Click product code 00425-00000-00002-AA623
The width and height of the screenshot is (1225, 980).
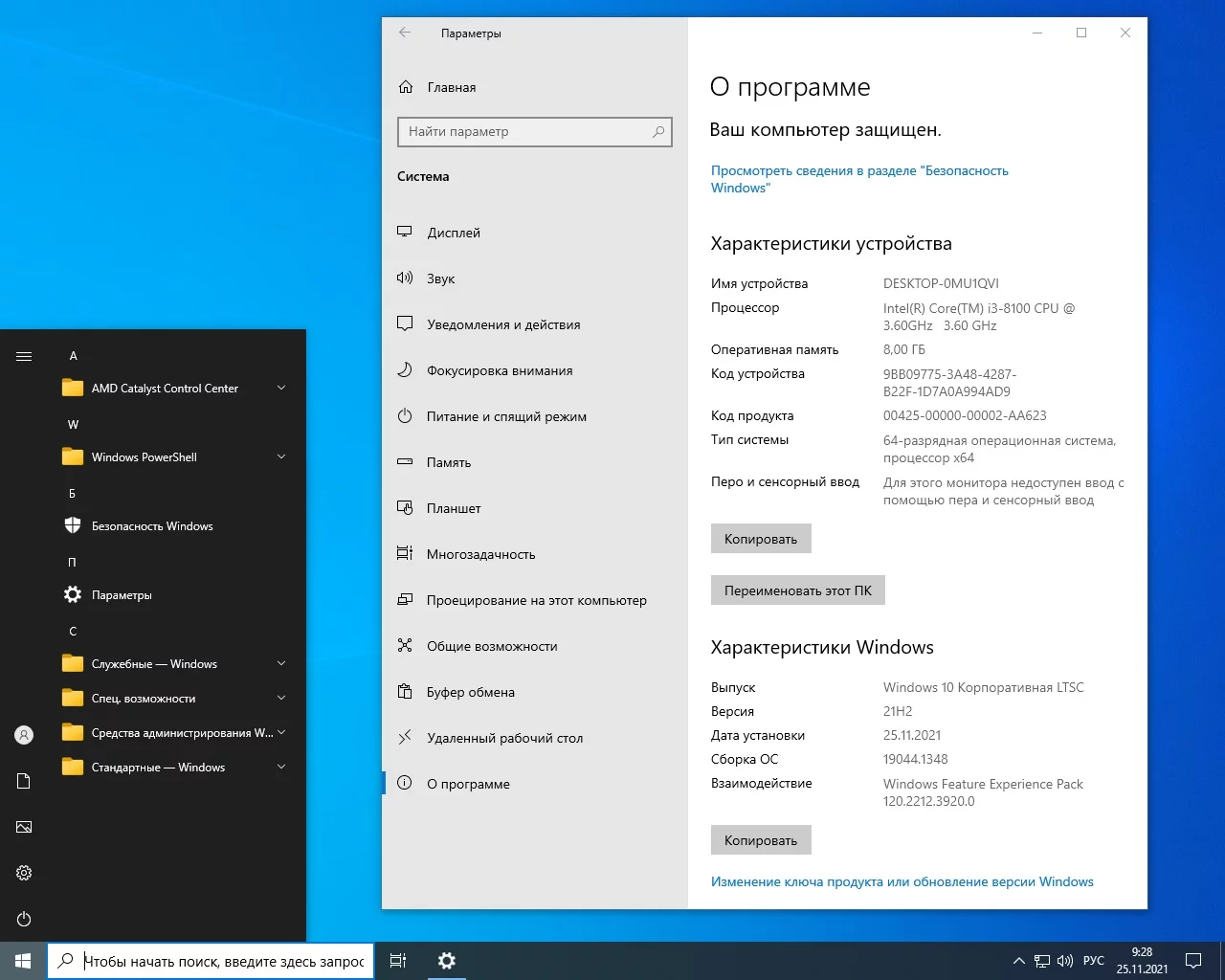click(965, 416)
